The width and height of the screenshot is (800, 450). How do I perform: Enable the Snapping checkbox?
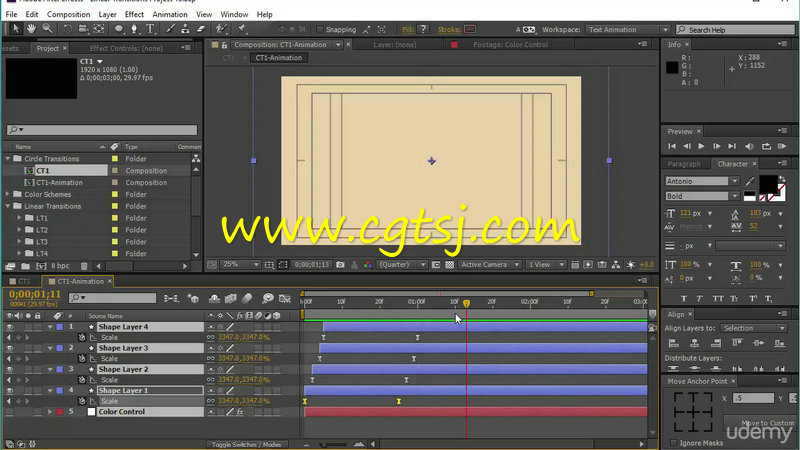[320, 30]
